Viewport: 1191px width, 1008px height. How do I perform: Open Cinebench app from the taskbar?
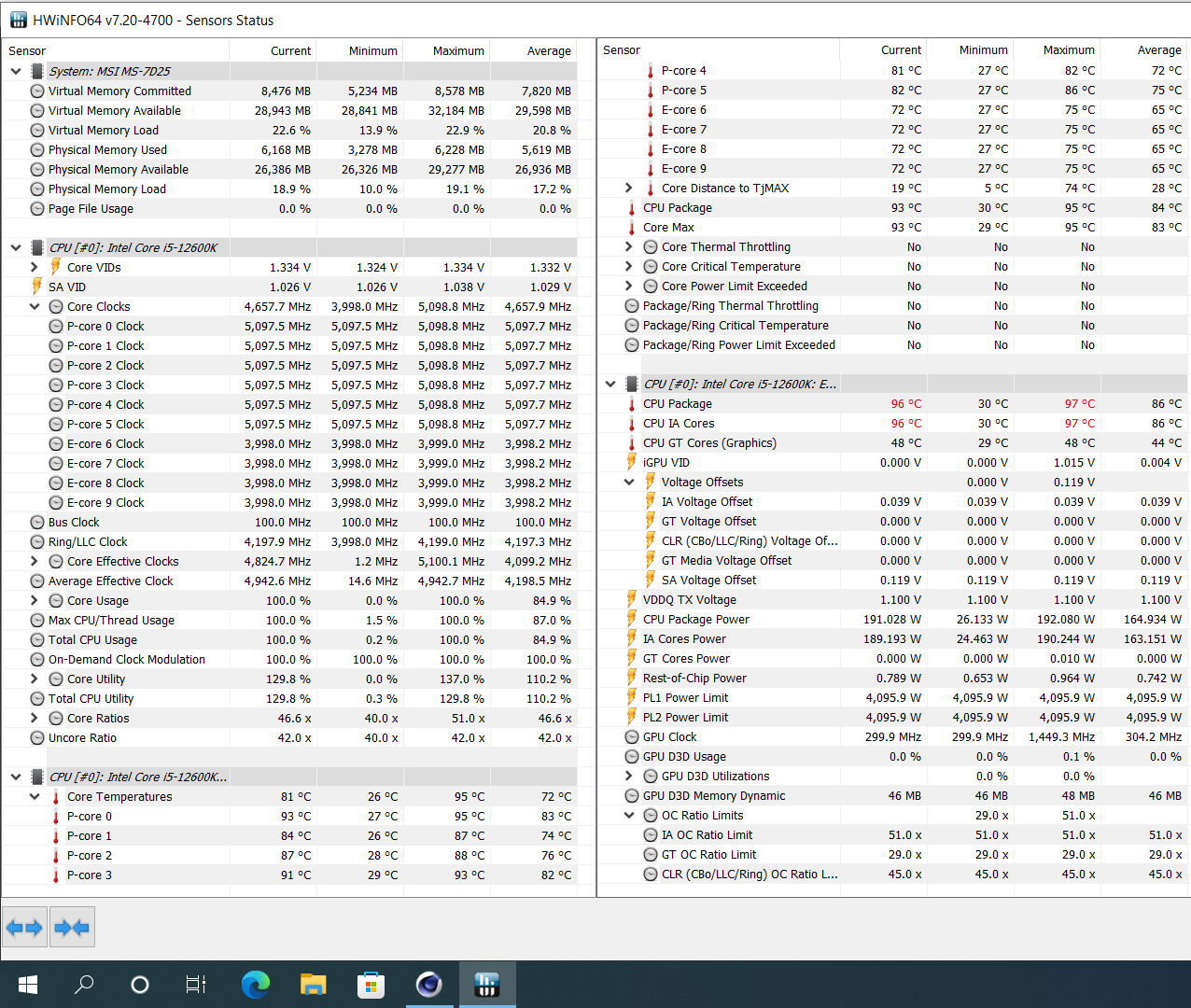tap(428, 984)
